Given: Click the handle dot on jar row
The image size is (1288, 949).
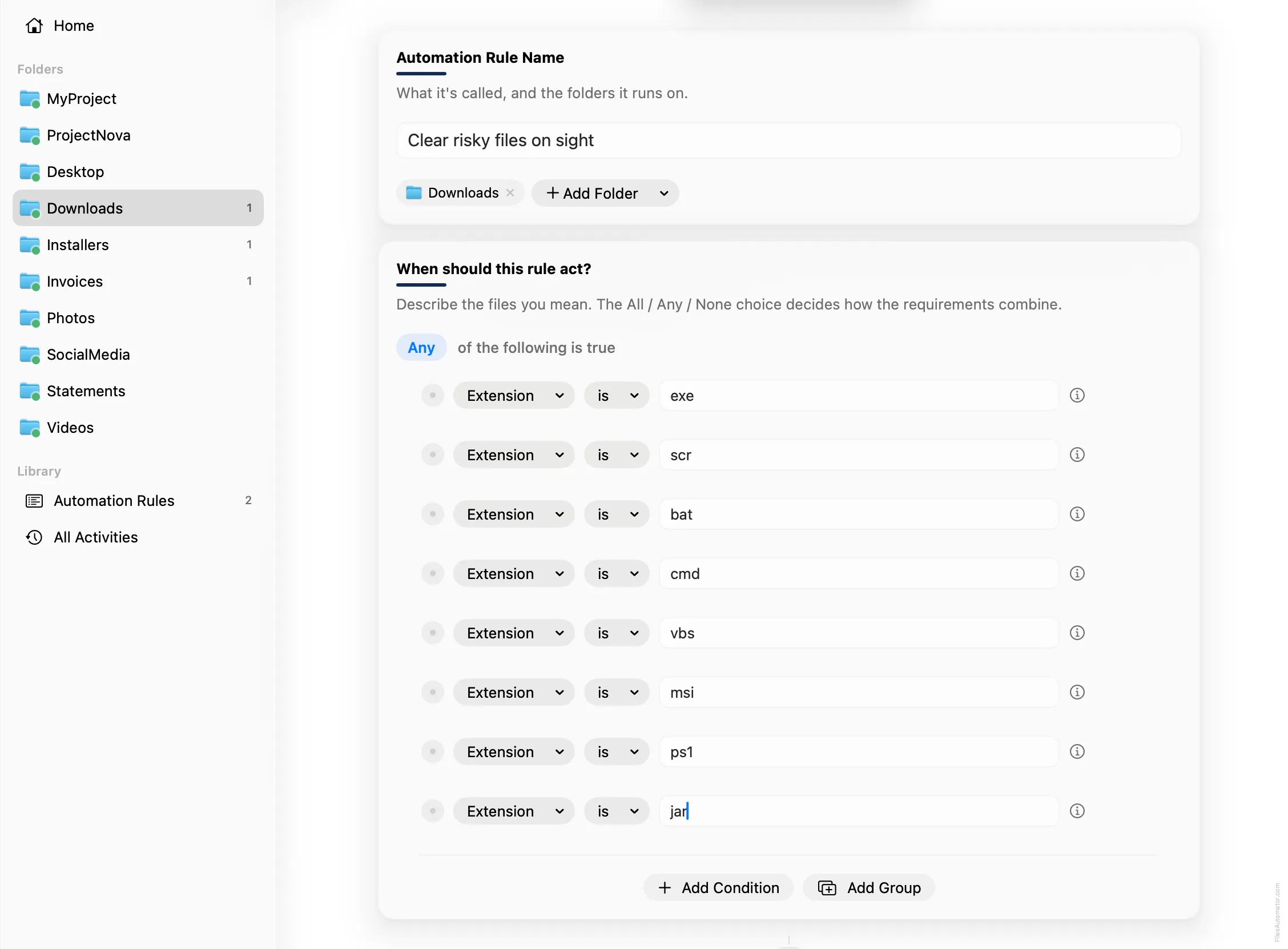Looking at the screenshot, I should pos(432,811).
